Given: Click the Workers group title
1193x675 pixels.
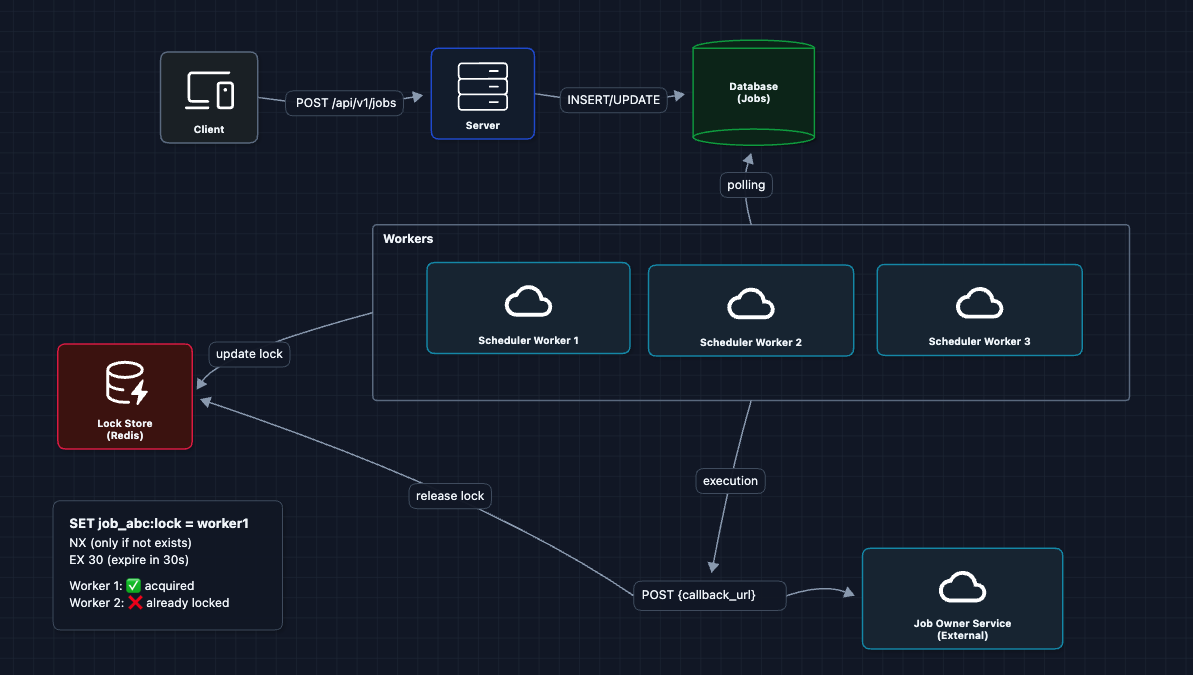Looking at the screenshot, I should coord(408,239).
